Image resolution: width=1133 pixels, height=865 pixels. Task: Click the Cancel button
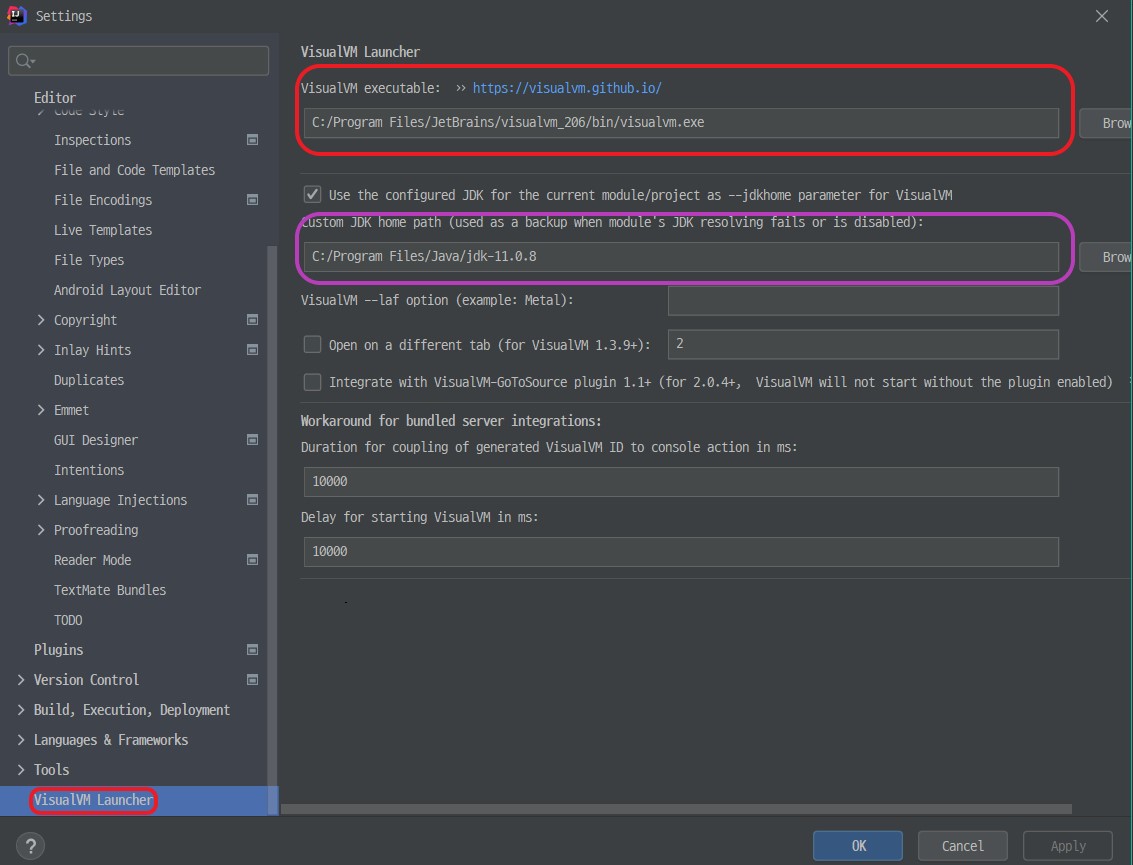tap(962, 845)
